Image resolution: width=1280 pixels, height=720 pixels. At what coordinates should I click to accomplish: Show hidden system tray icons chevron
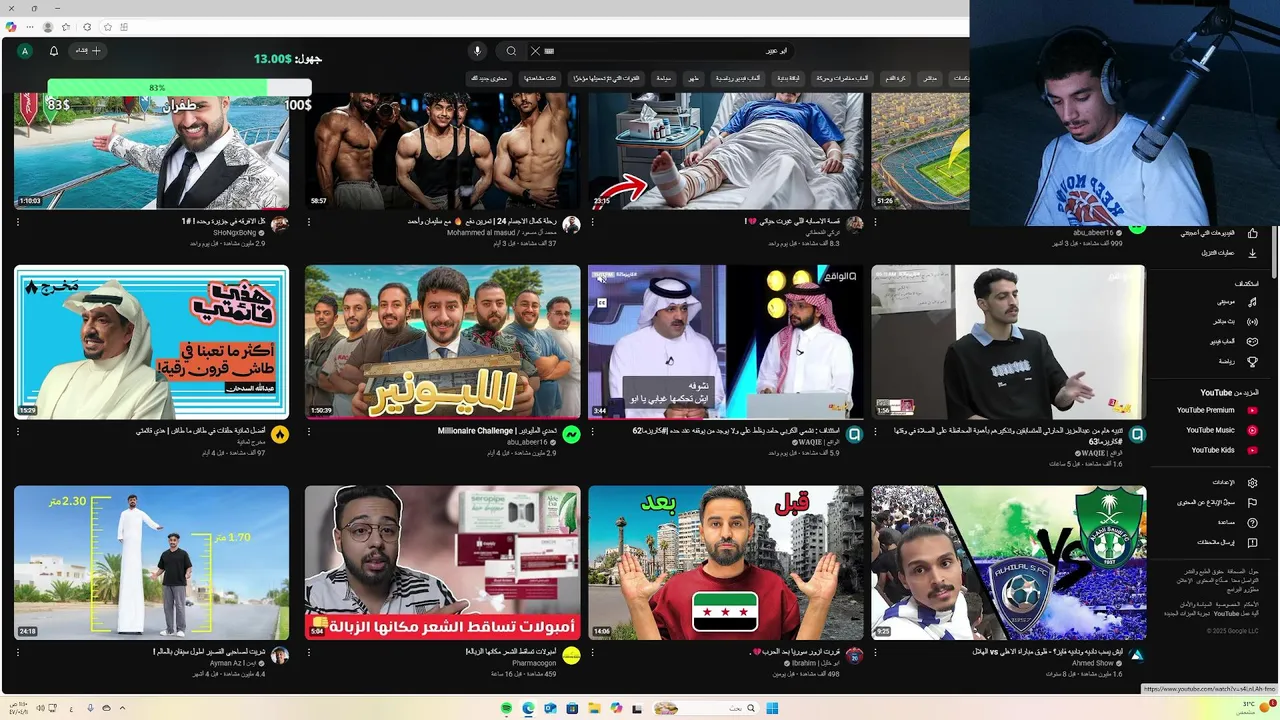pos(123,708)
